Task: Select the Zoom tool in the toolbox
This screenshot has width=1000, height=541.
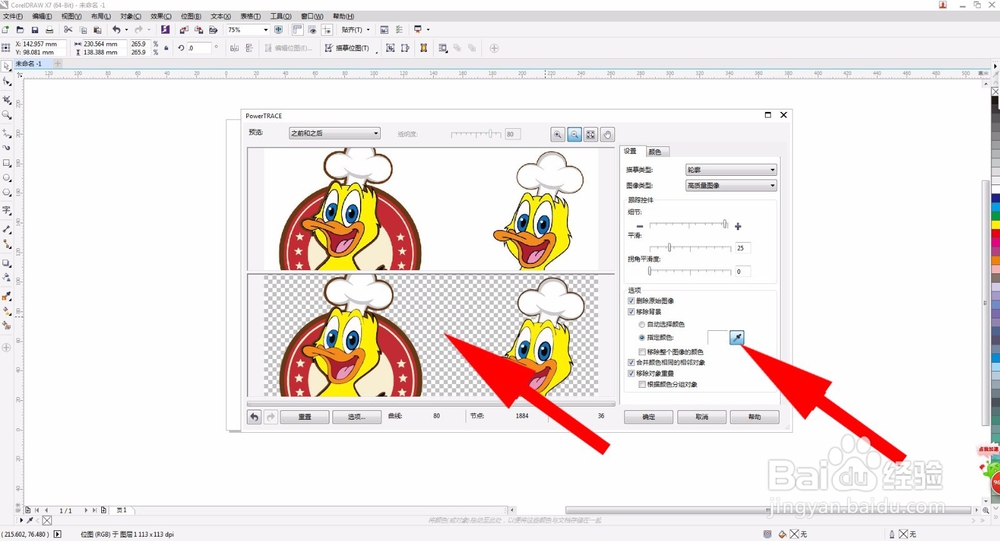Action: [x=6, y=115]
